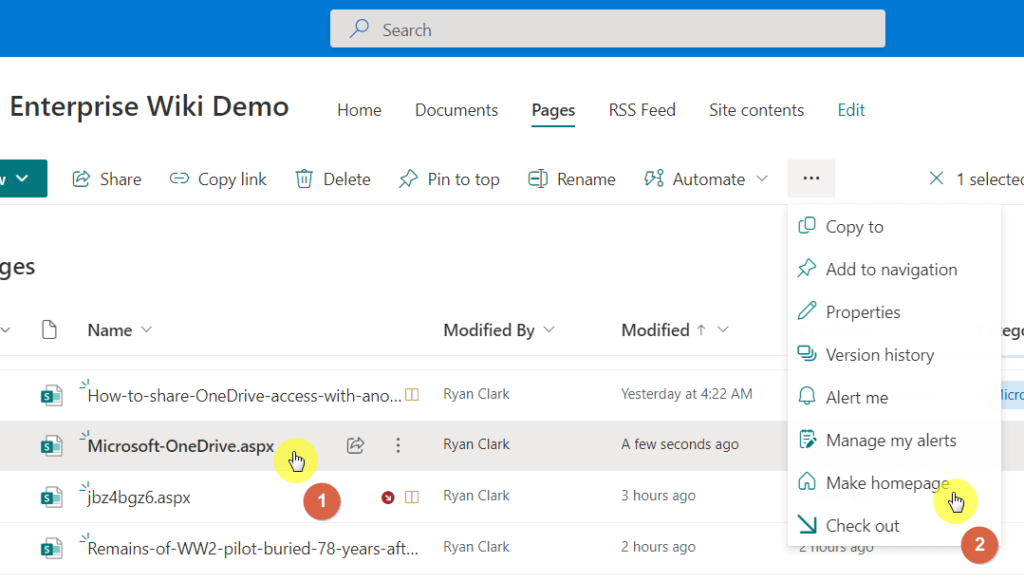Choose Check out menu item

(x=894, y=525)
